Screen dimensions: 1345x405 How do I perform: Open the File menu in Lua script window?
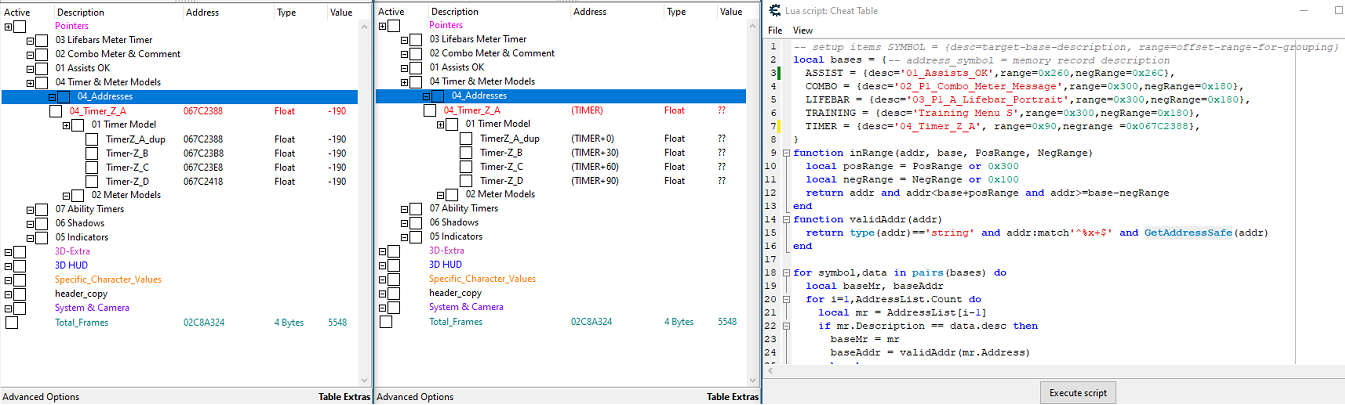point(774,31)
